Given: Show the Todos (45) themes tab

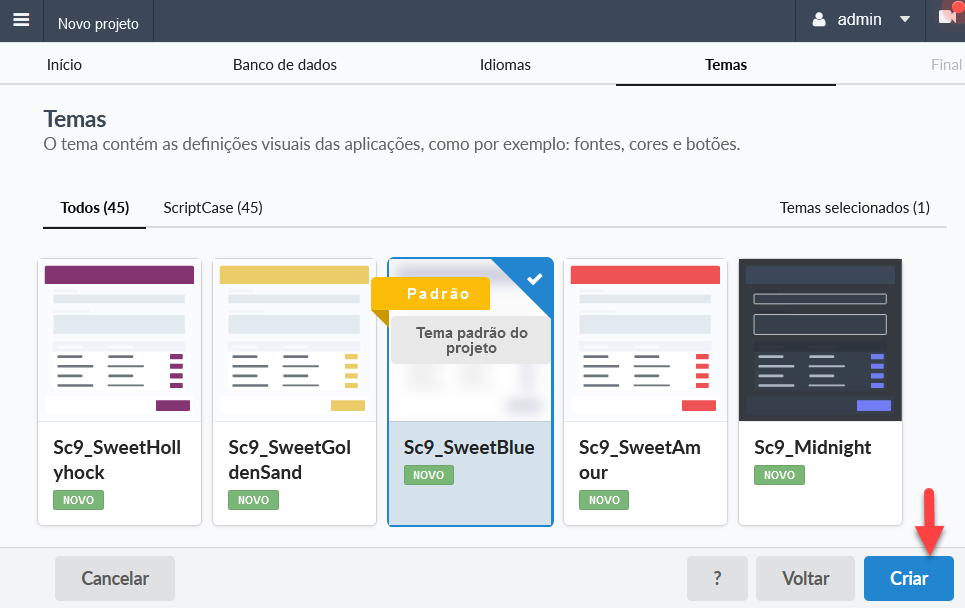Looking at the screenshot, I should pyautogui.click(x=94, y=208).
